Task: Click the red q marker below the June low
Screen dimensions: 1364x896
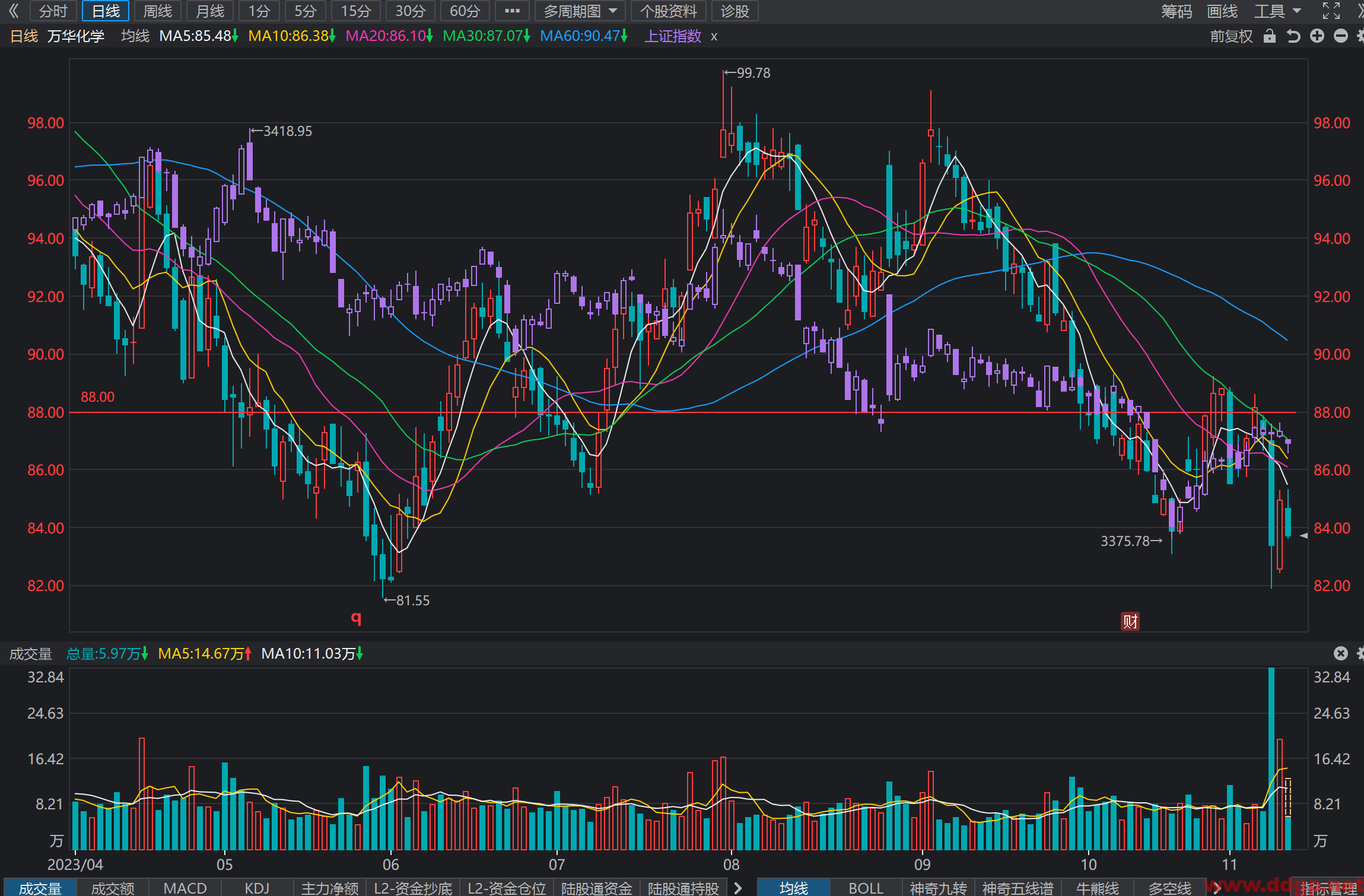Action: click(356, 618)
